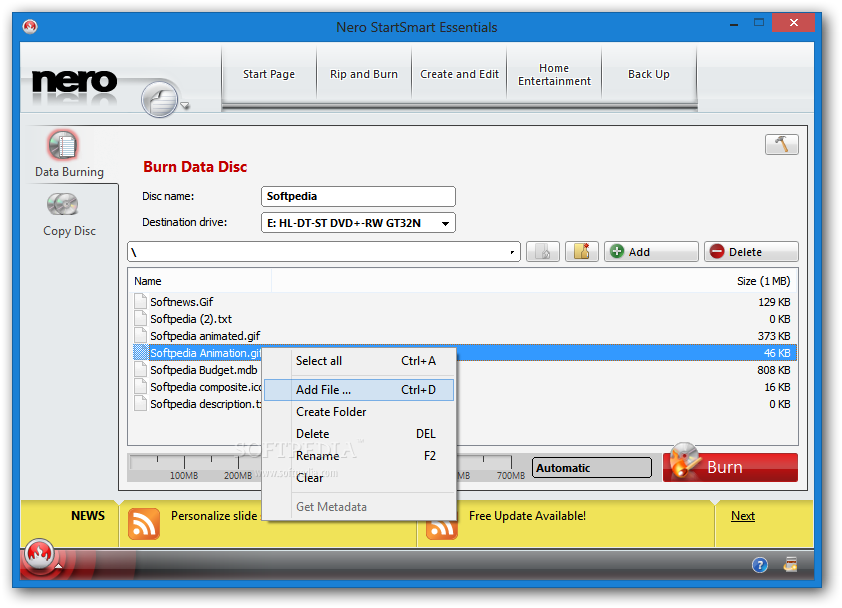842x608 pixels.
Task: Maximize the Nero StartSmart window
Action: pyautogui.click(x=759, y=23)
